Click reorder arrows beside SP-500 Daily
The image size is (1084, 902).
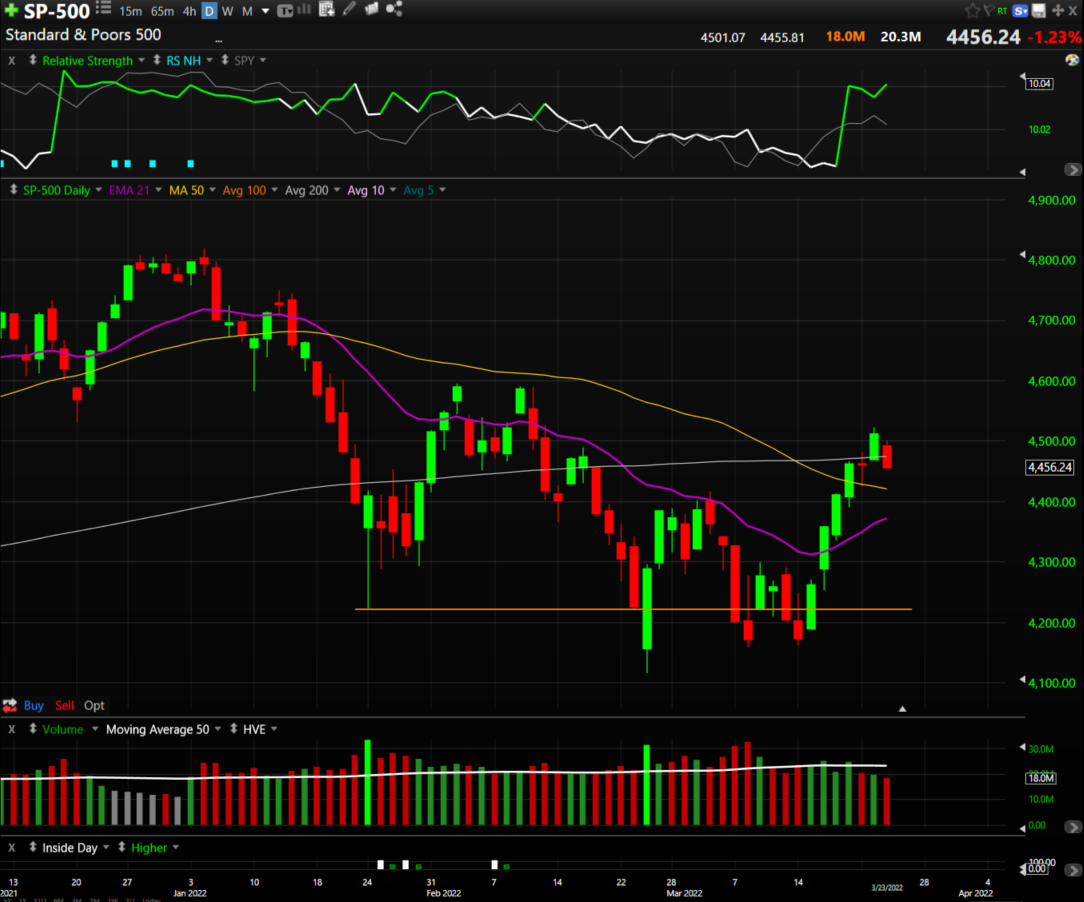coord(13,189)
